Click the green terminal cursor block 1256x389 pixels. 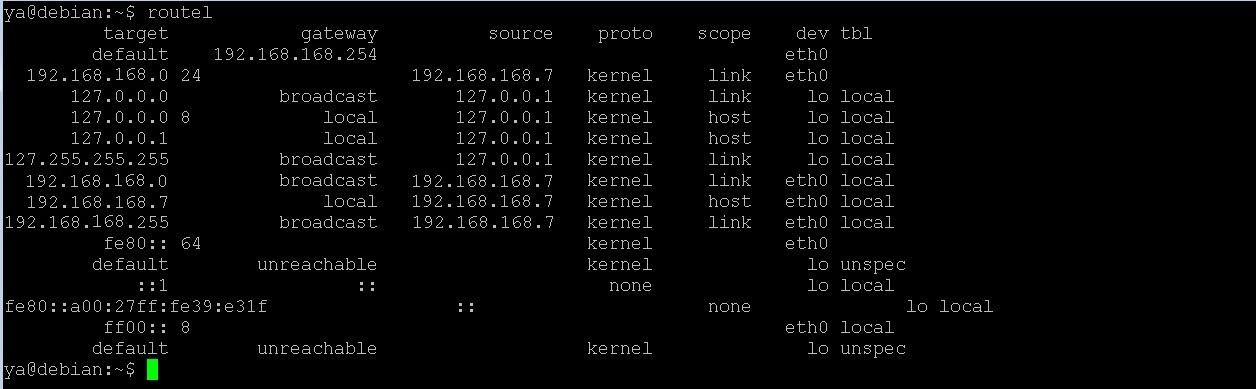click(152, 370)
